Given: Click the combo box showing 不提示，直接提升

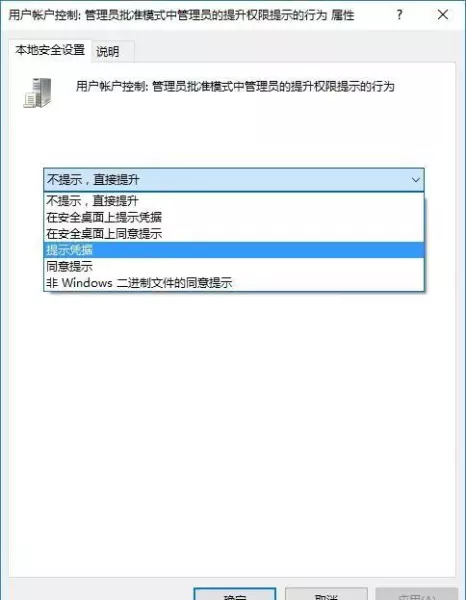Looking at the screenshot, I should coord(234,180).
